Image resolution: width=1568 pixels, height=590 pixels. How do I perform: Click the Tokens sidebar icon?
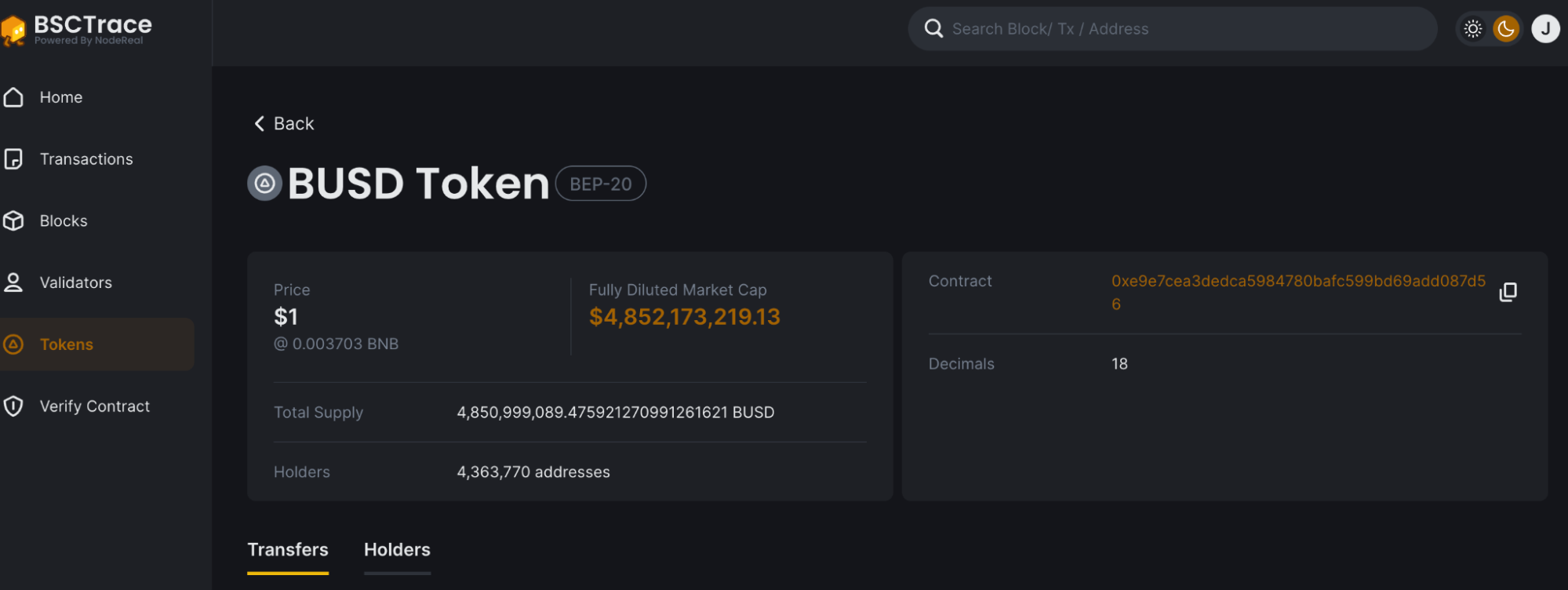(13, 344)
